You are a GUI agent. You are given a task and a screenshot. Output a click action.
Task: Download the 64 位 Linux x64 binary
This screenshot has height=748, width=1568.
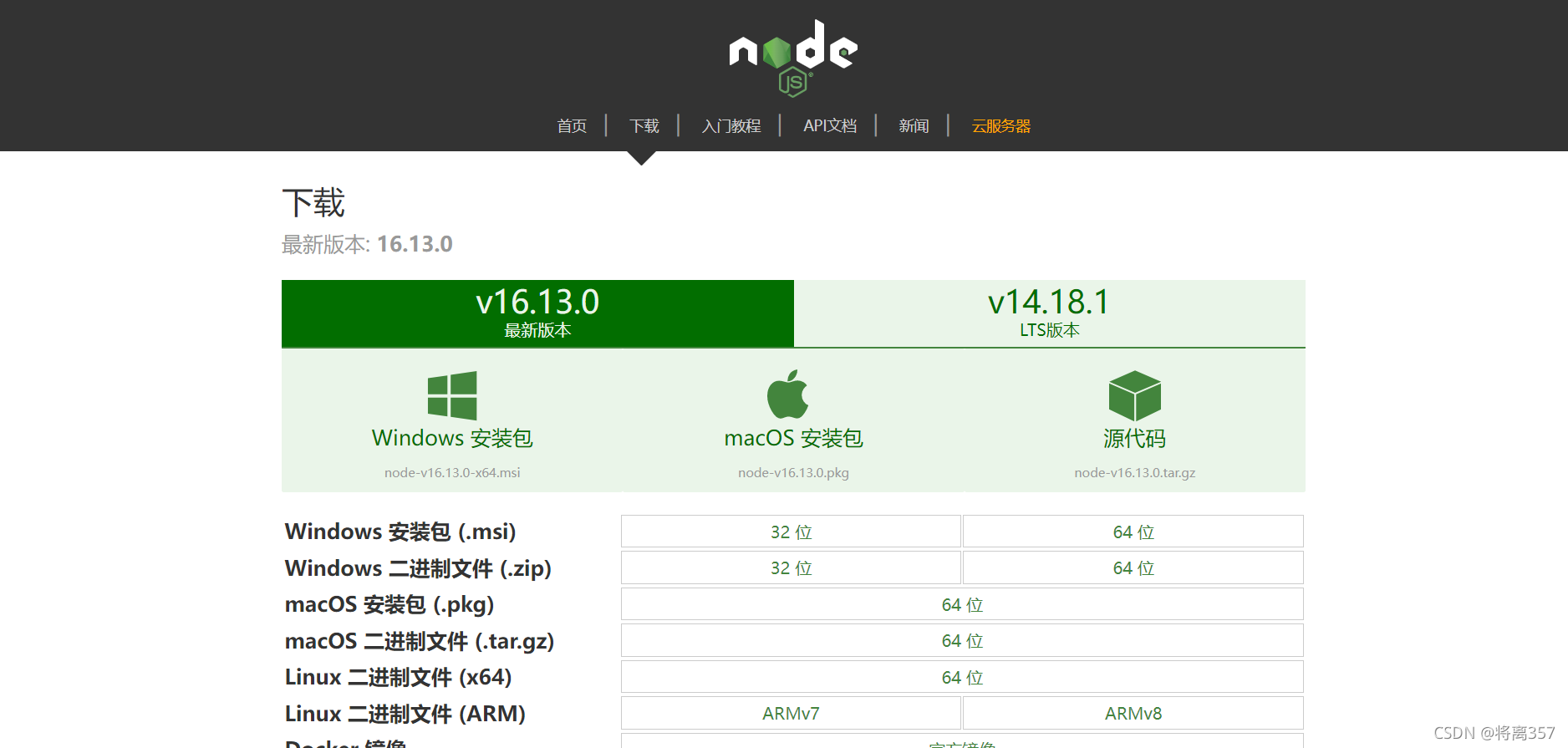962,677
